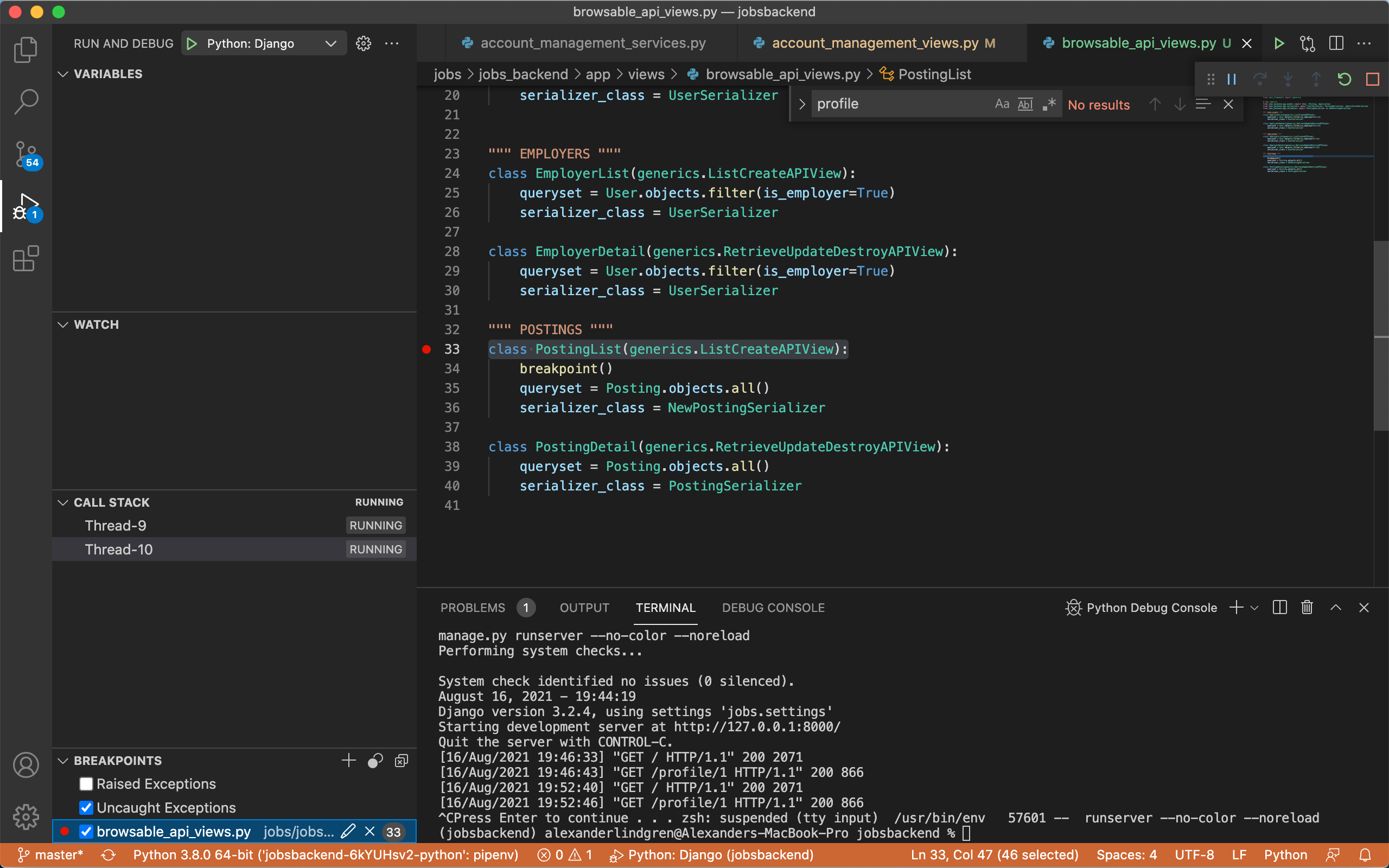Kill the terminal with trash icon
The height and width of the screenshot is (868, 1389).
click(1307, 607)
